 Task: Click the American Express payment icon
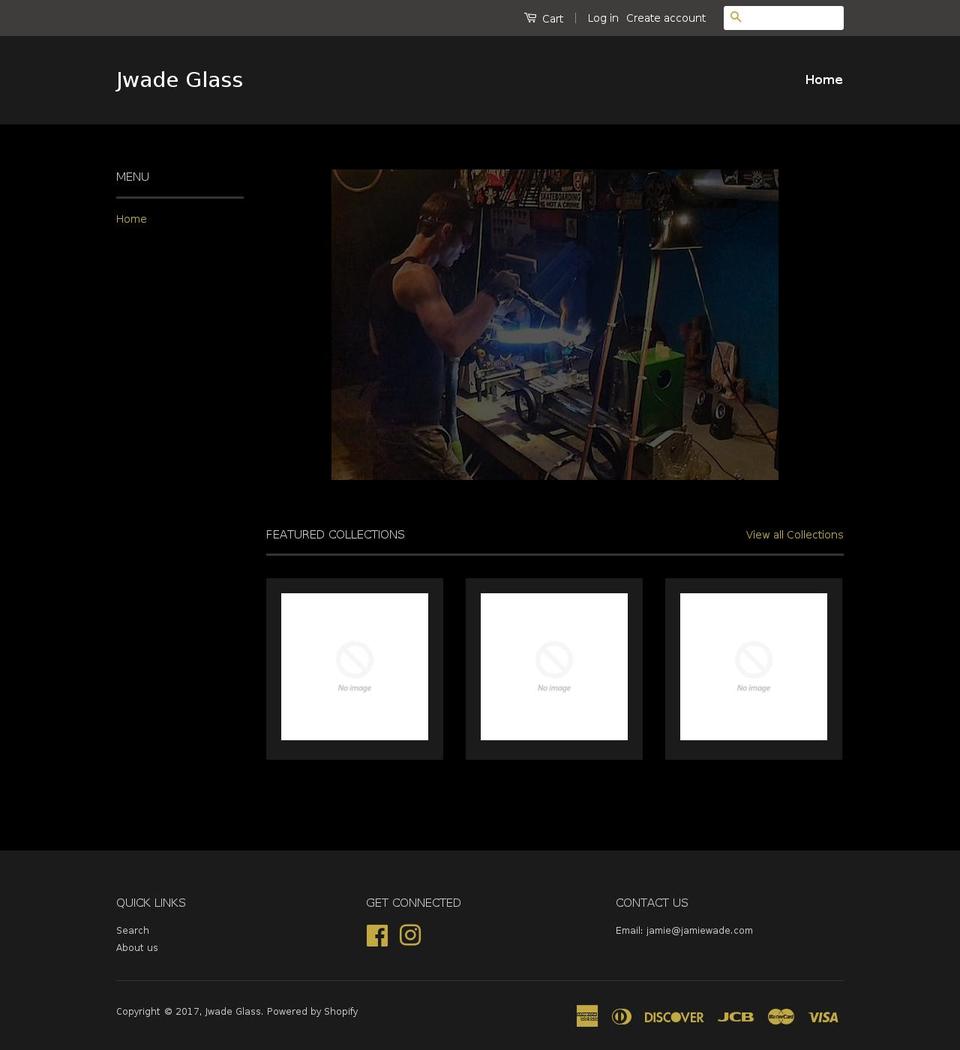pyautogui.click(x=587, y=1016)
